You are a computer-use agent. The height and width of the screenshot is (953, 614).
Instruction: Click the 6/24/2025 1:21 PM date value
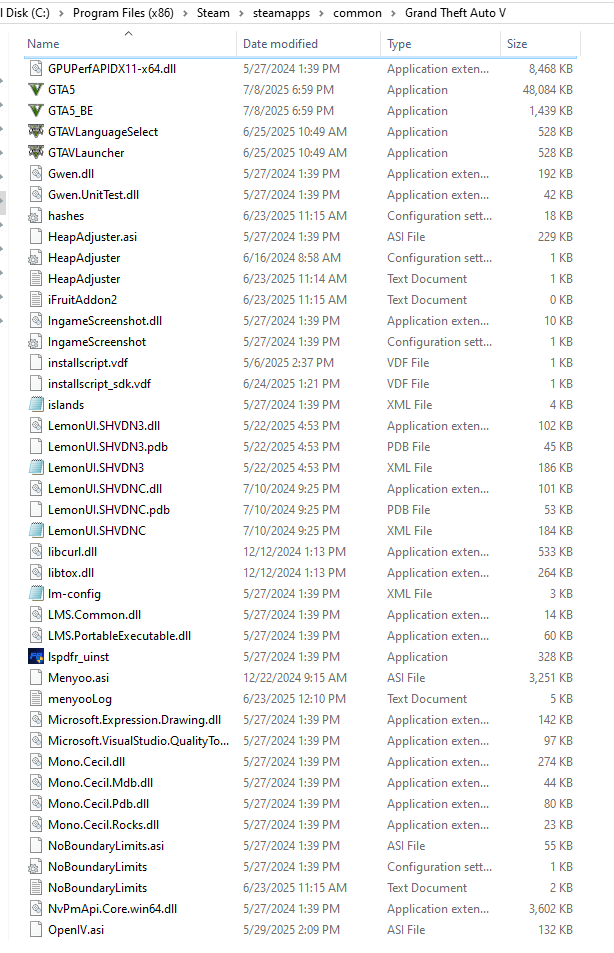291,384
